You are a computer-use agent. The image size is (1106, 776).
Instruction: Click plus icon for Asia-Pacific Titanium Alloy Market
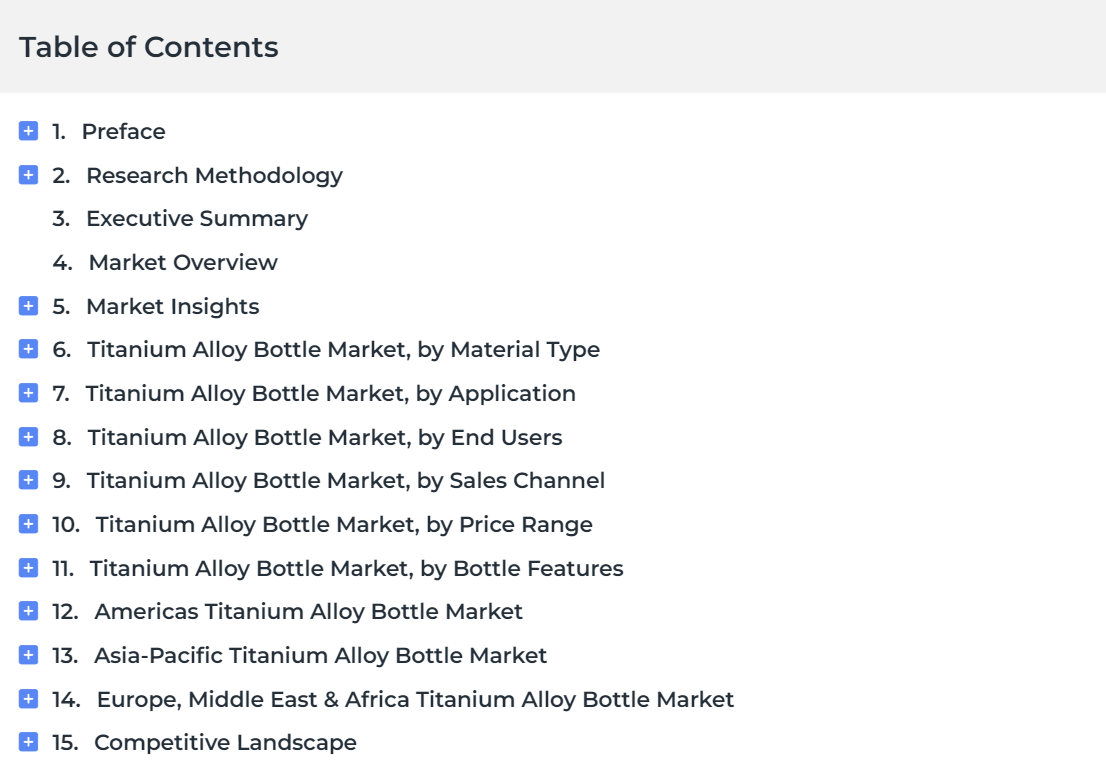pyautogui.click(x=28, y=655)
